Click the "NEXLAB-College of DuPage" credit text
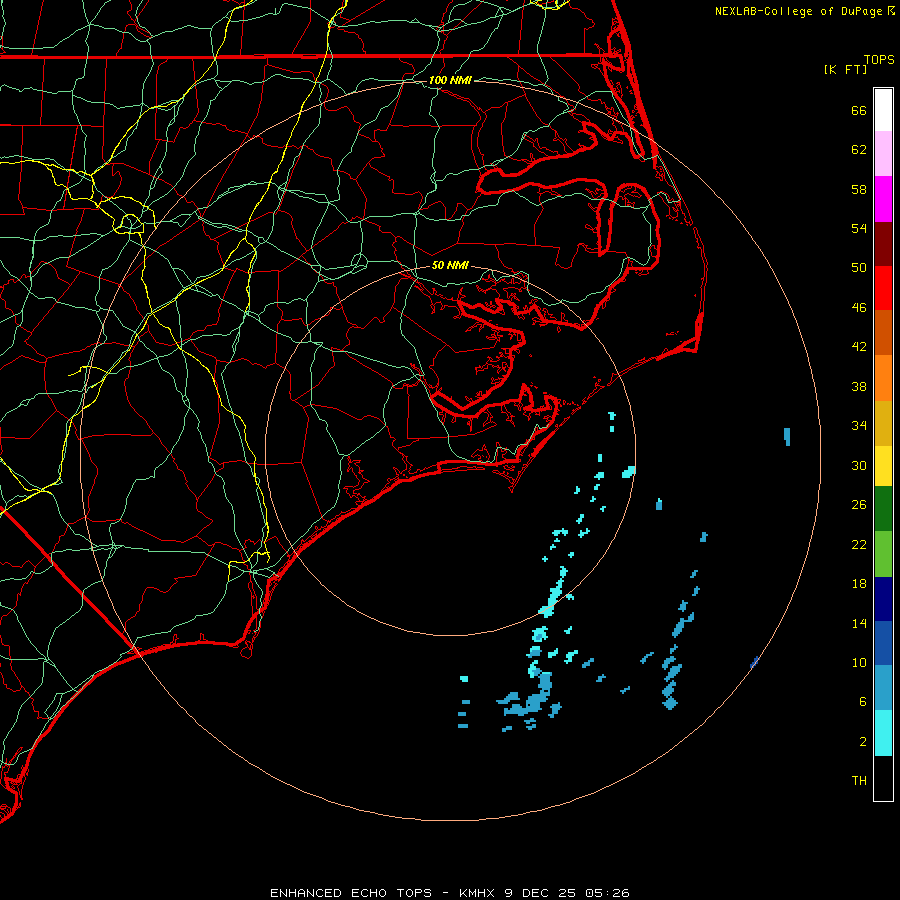Viewport: 900px width, 900px height. (x=798, y=11)
